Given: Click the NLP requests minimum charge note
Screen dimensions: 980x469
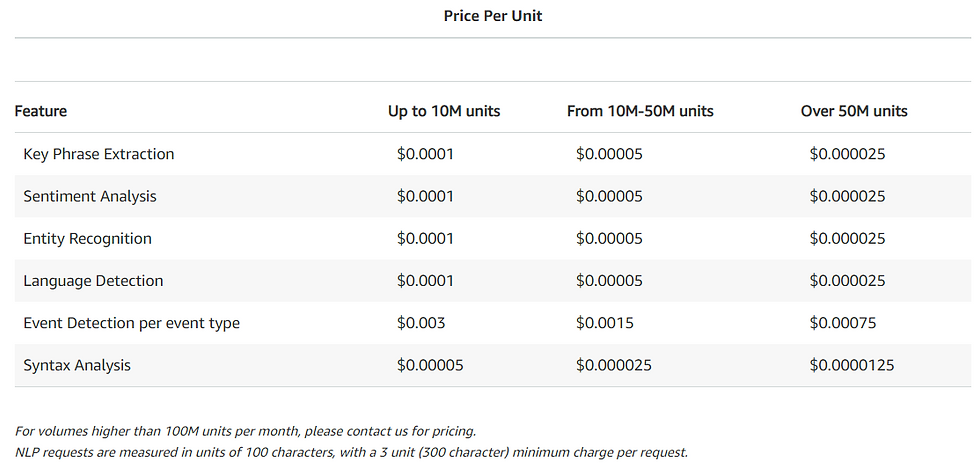Looking at the screenshot, I should click(x=351, y=453).
